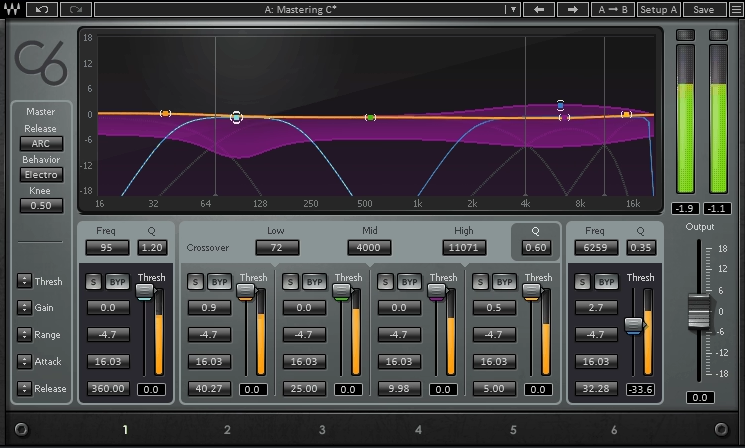Redo the last undone change
Image resolution: width=745 pixels, height=448 pixels.
(76, 10)
